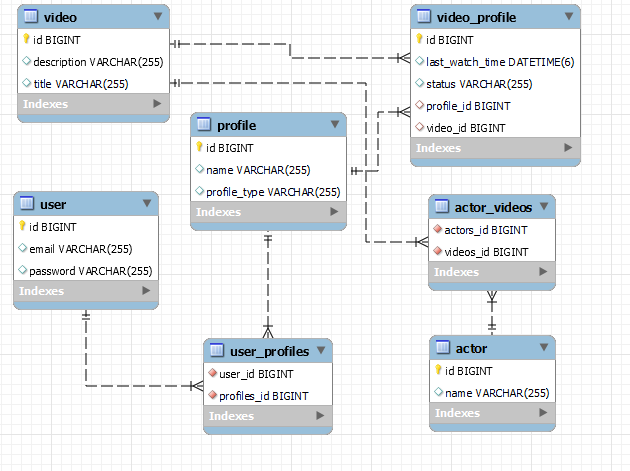Image resolution: width=630 pixels, height=471 pixels.
Task: Select the actor table title
Action: [471, 348]
